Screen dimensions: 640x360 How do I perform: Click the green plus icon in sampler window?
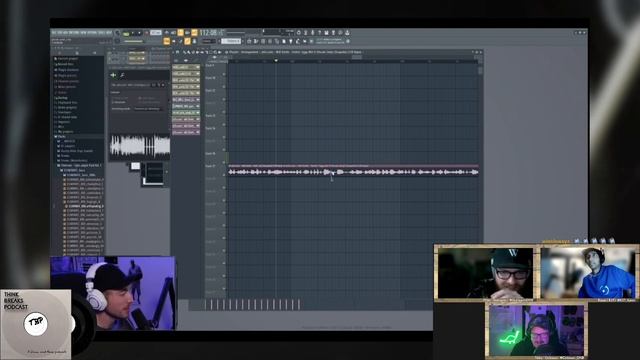click(x=113, y=75)
